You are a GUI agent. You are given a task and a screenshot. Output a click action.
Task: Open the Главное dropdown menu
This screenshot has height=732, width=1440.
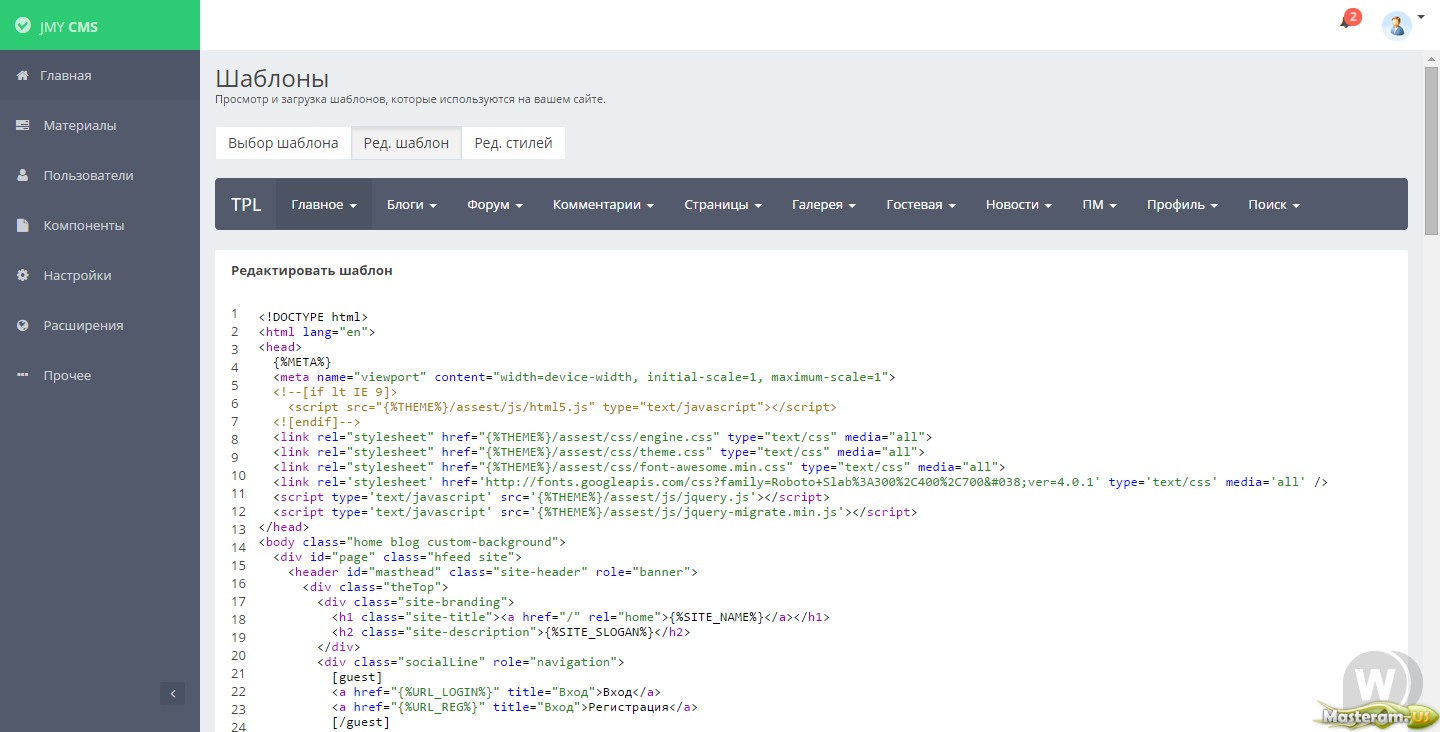[x=324, y=204]
